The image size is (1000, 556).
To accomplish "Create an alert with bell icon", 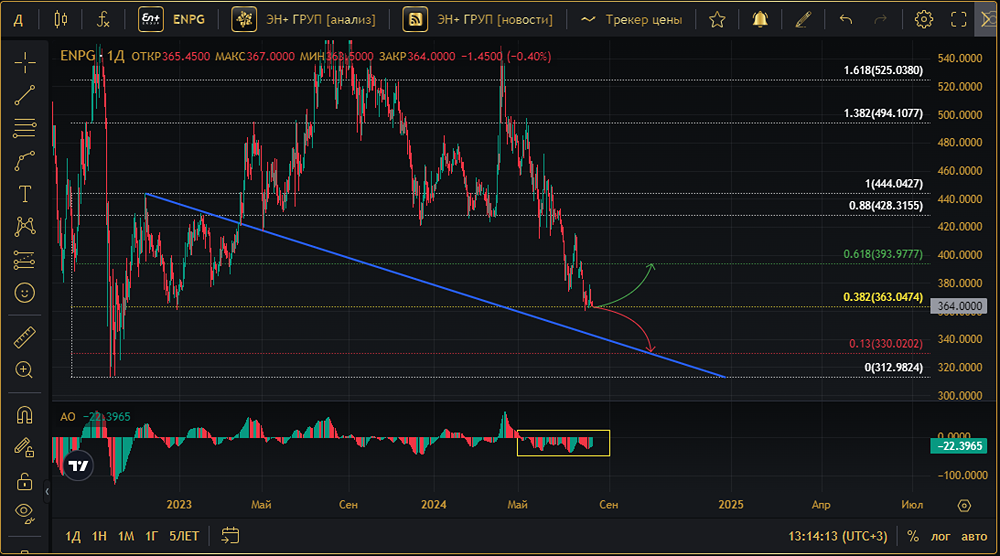I will pos(760,20).
